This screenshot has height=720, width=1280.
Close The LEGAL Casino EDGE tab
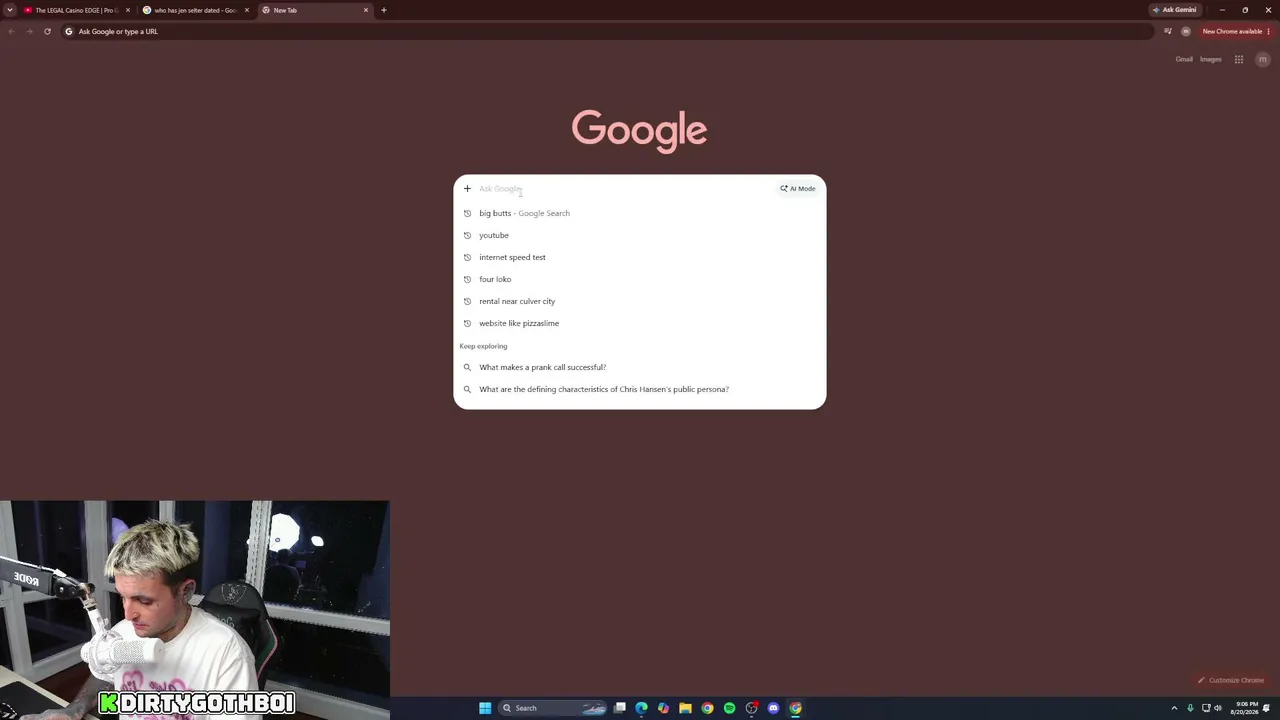pyautogui.click(x=128, y=10)
